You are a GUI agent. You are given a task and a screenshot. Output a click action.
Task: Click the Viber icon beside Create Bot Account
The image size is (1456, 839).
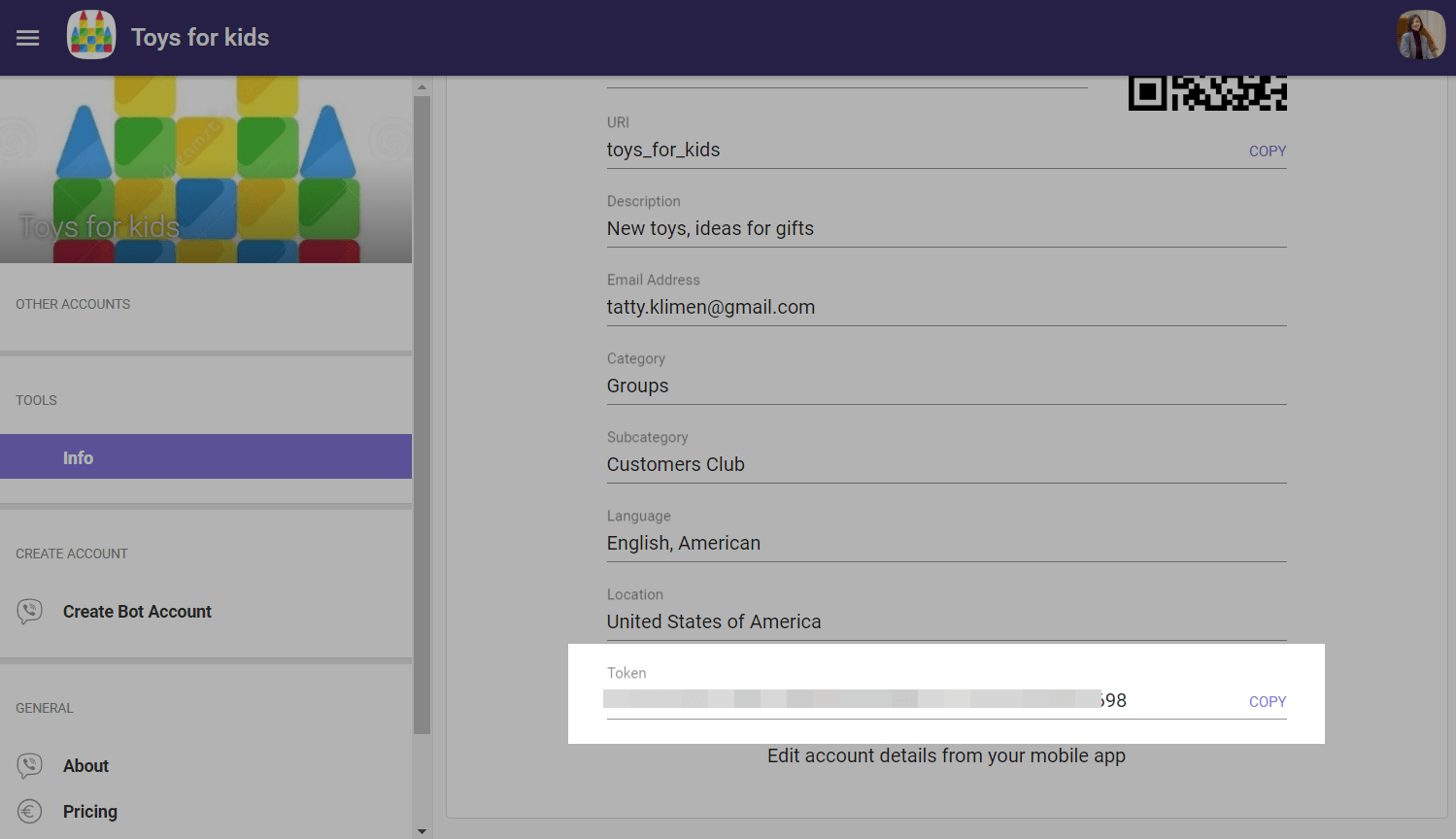click(x=30, y=611)
